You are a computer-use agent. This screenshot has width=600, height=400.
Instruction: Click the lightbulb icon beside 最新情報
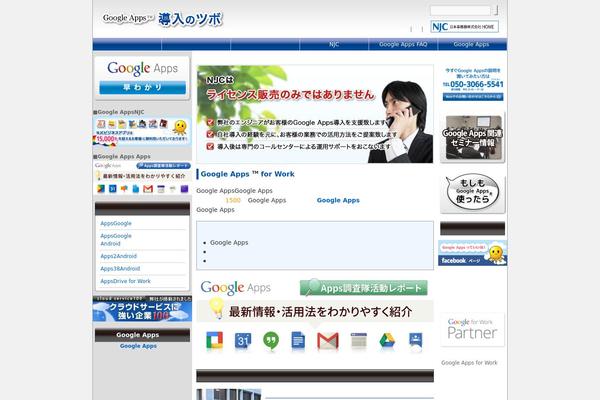(x=216, y=309)
